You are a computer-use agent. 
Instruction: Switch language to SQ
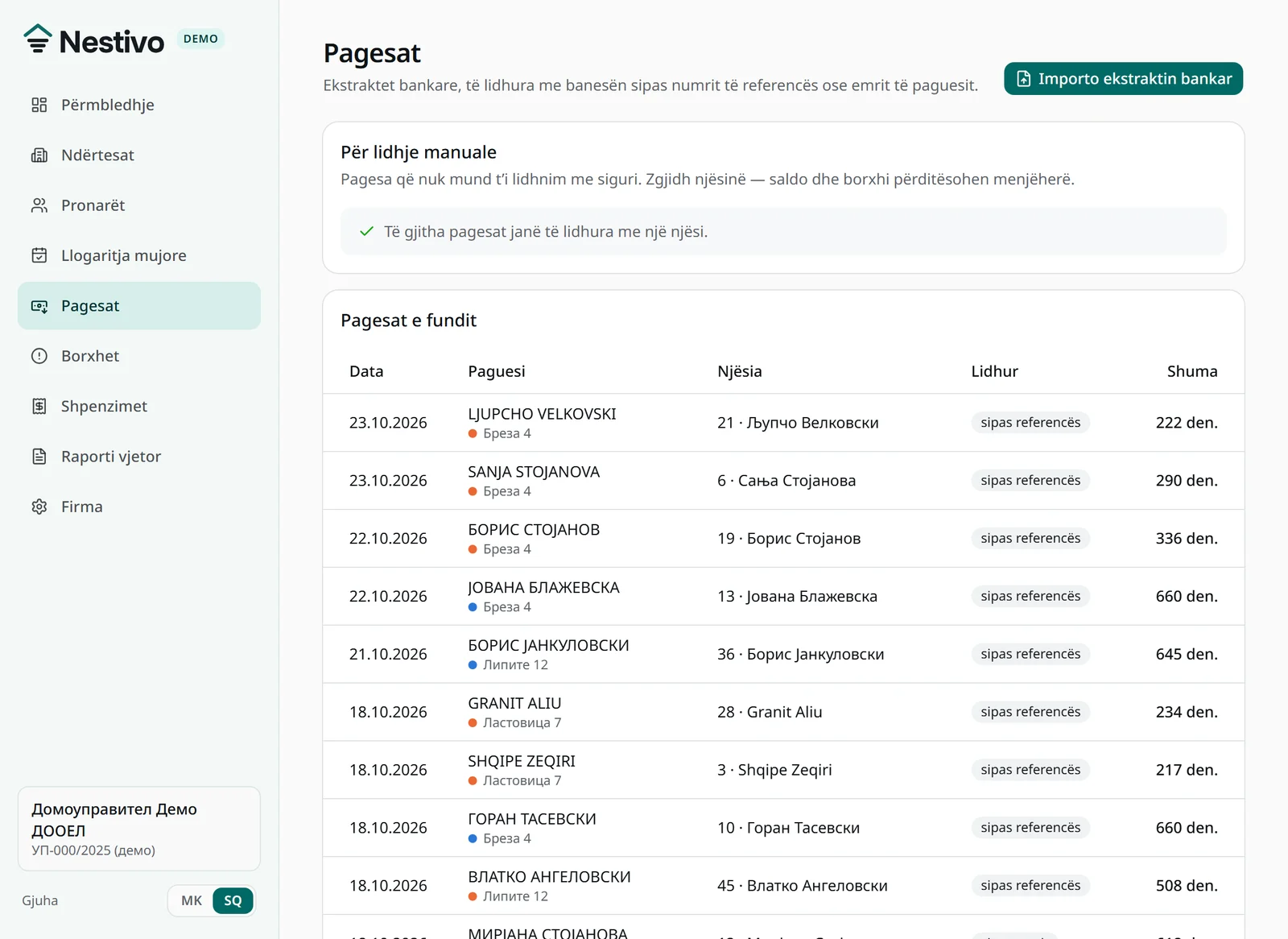pos(233,900)
